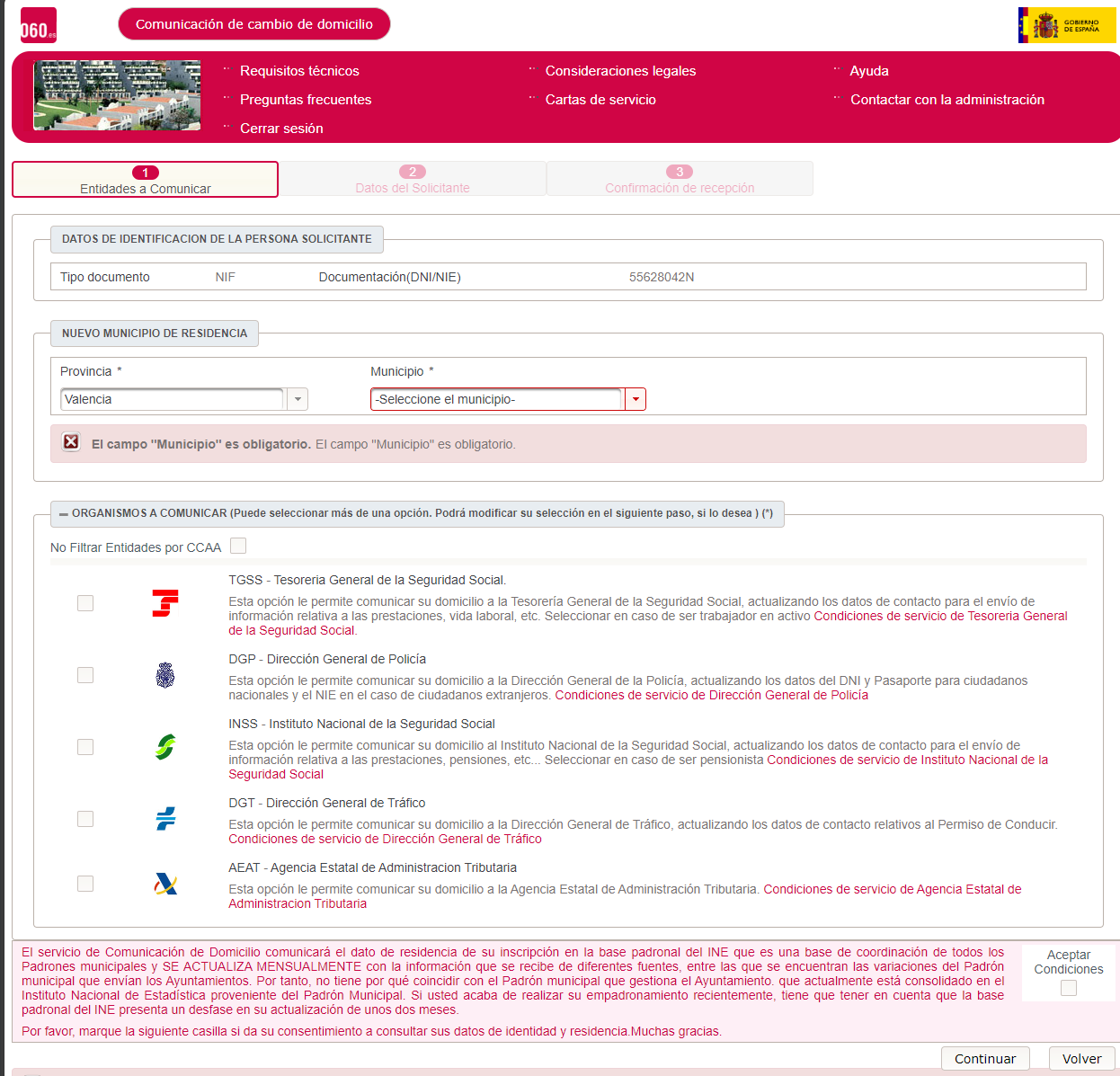Image resolution: width=1120 pixels, height=1076 pixels.
Task: Click the Dirección General de Policía badge
Action: (164, 675)
